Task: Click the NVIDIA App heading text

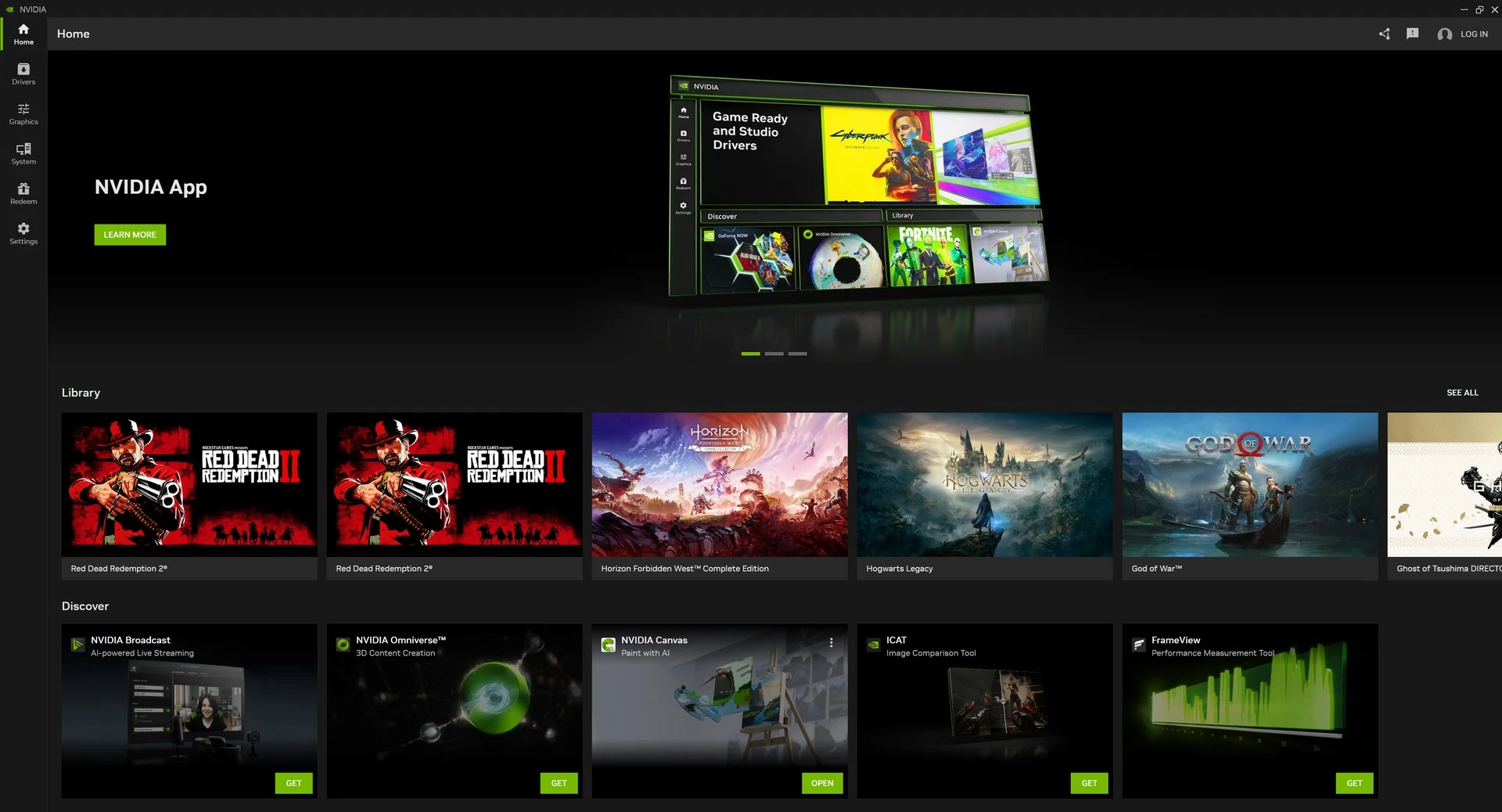Action: pyautogui.click(x=151, y=187)
